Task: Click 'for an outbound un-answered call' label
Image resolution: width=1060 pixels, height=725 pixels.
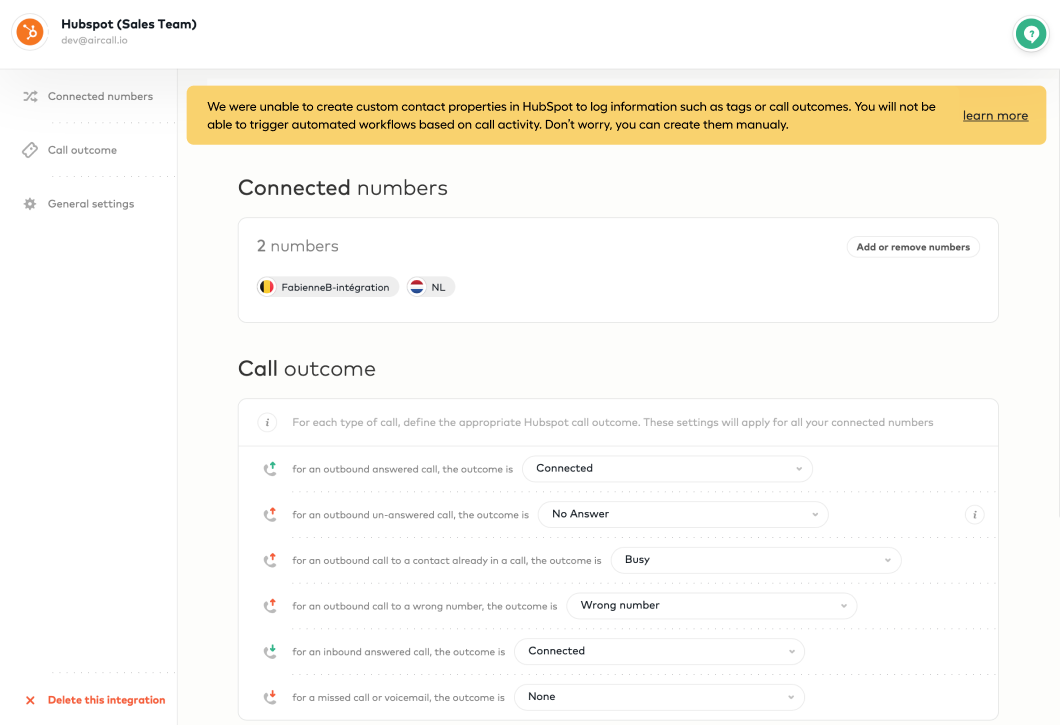Action: [x=410, y=515]
